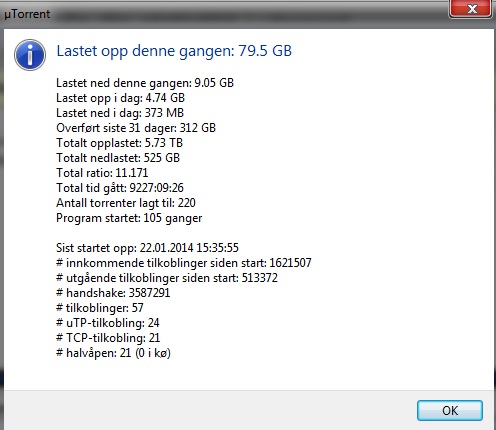The height and width of the screenshot is (430, 496).
Task: Click the 'Total tid gått' line
Action: [120, 188]
